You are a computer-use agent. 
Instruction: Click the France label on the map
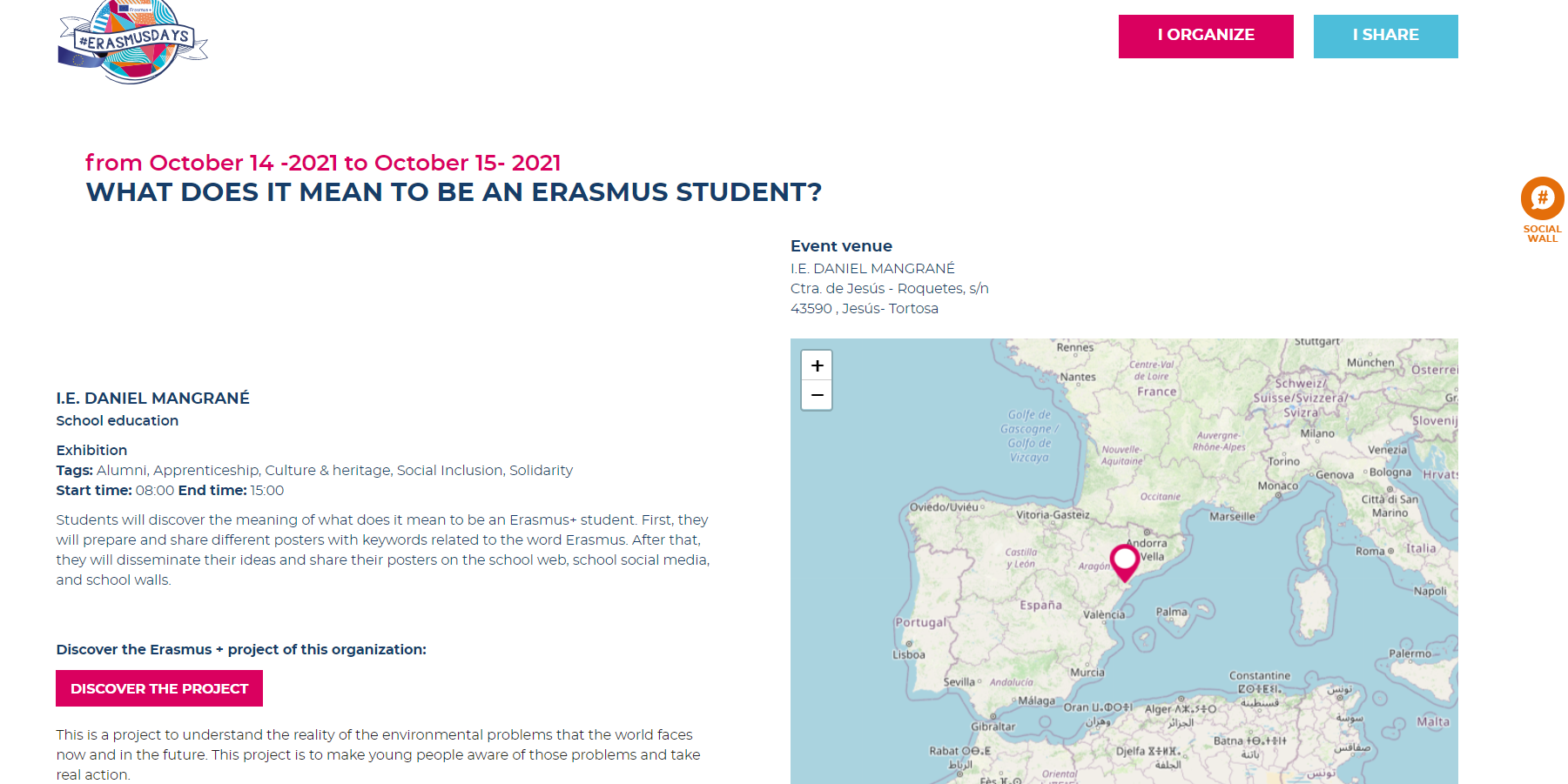pos(1156,392)
